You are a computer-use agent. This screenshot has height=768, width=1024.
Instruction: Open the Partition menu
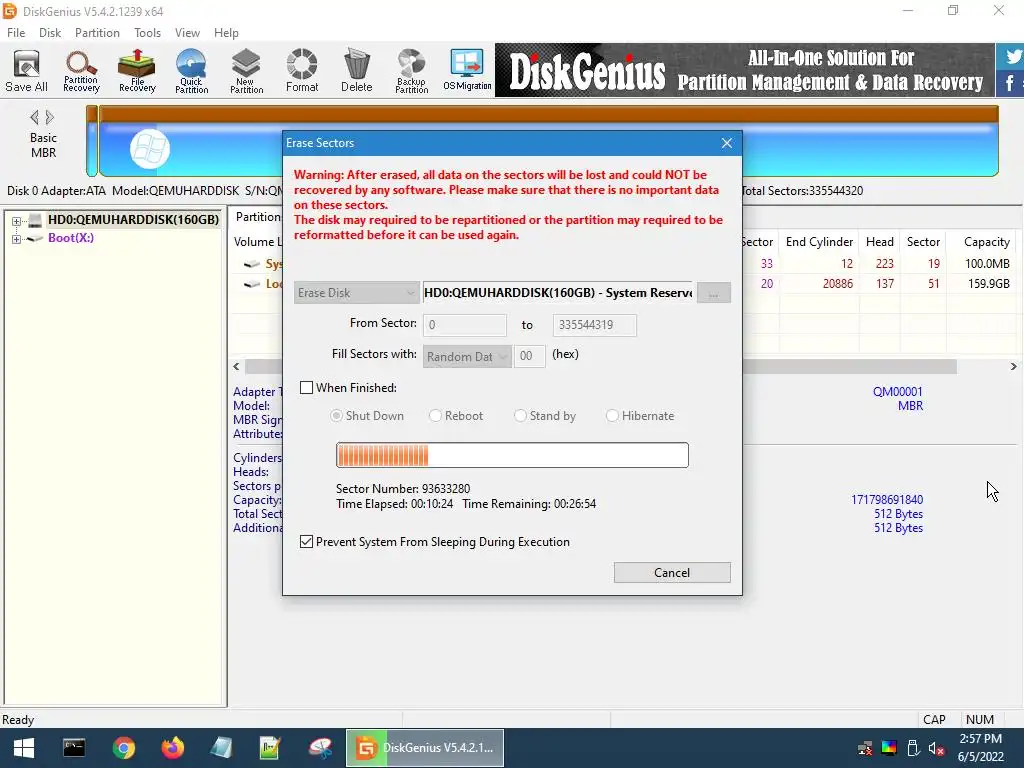(97, 33)
